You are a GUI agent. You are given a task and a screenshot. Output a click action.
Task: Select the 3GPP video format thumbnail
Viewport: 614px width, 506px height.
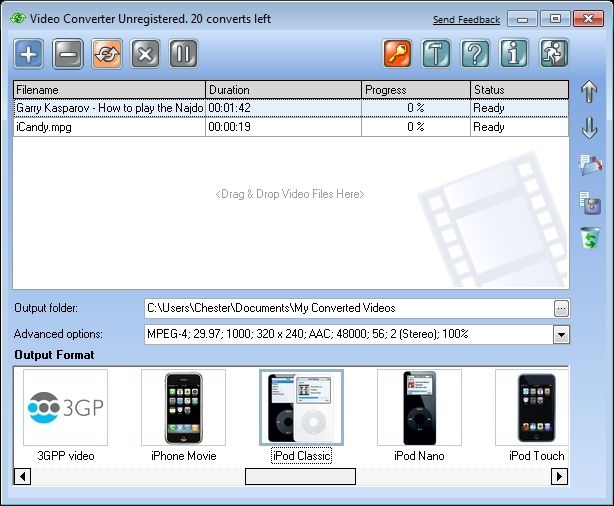65,407
